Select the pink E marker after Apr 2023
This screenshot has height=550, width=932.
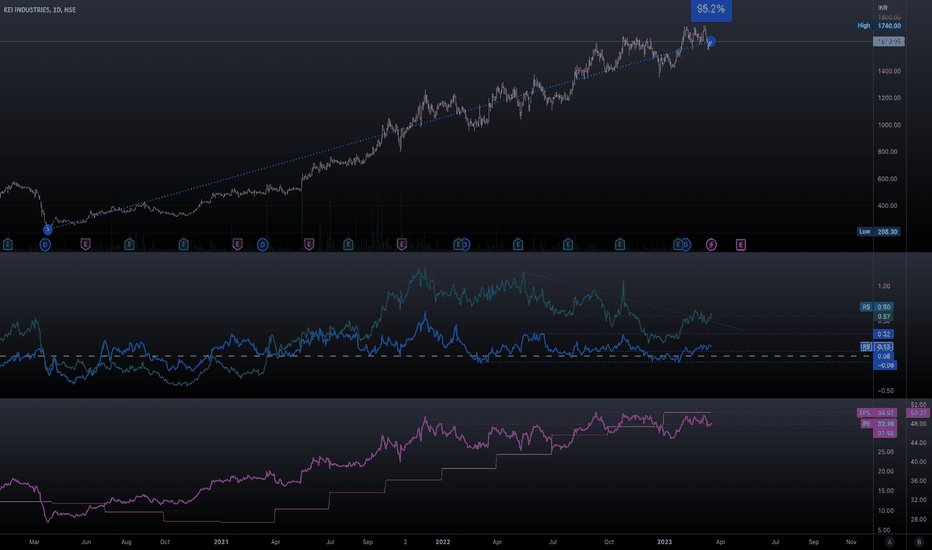[x=741, y=244]
